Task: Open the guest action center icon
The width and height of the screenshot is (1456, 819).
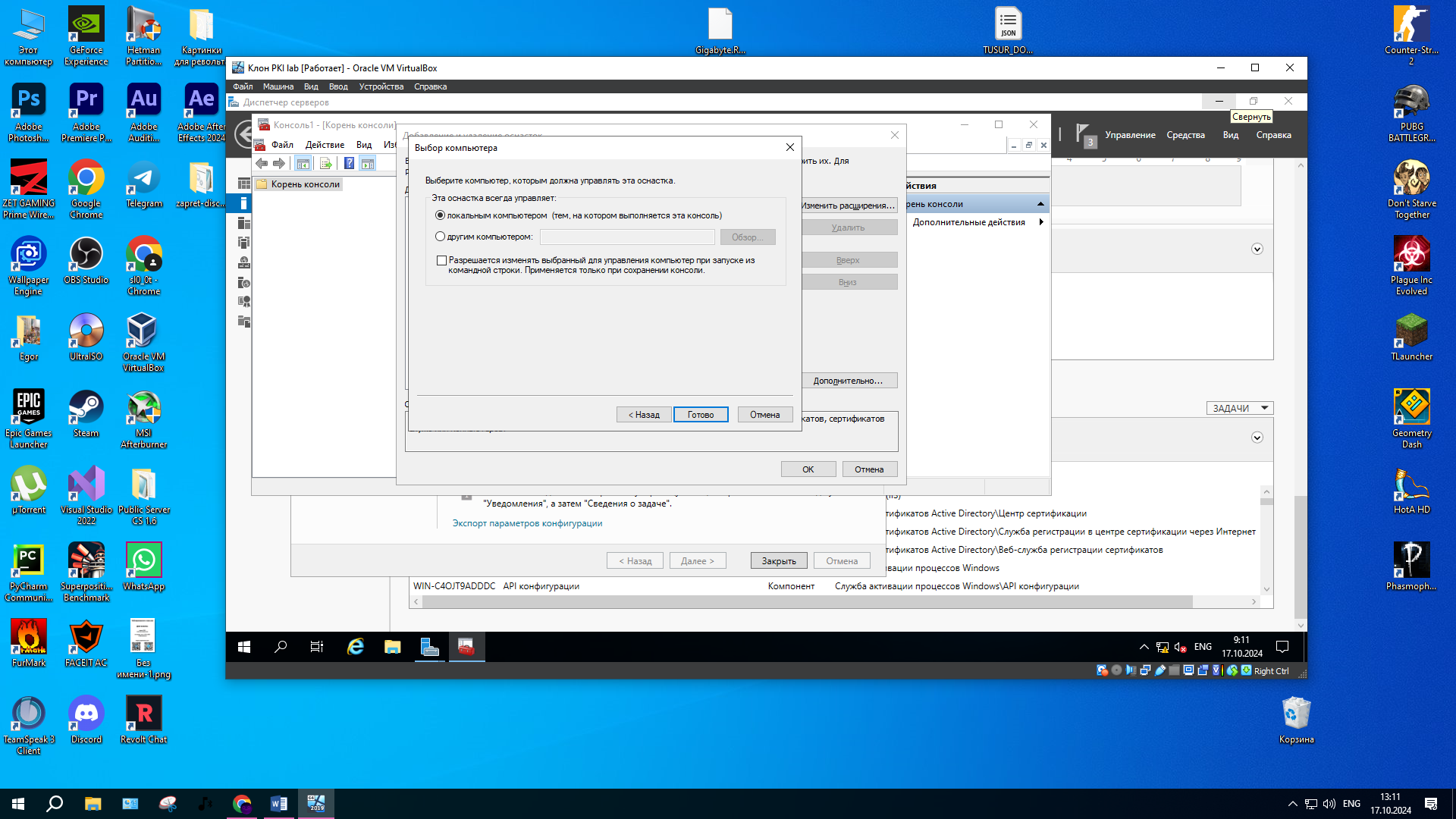Action: pos(1282,647)
